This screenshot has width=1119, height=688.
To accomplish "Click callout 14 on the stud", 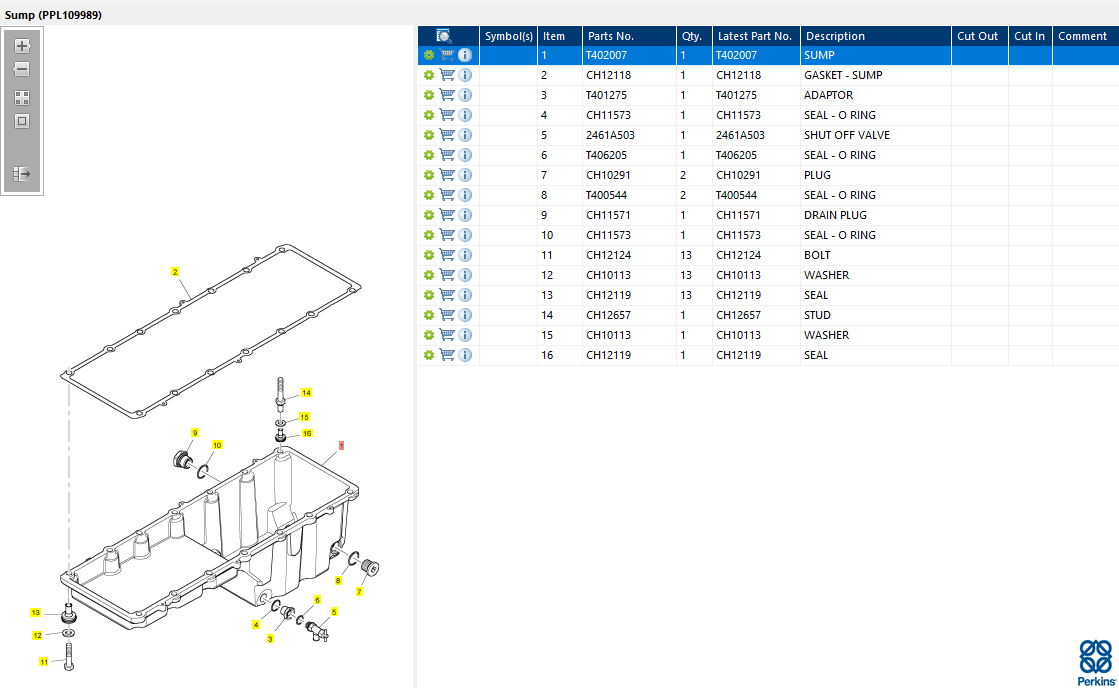I will point(306,393).
